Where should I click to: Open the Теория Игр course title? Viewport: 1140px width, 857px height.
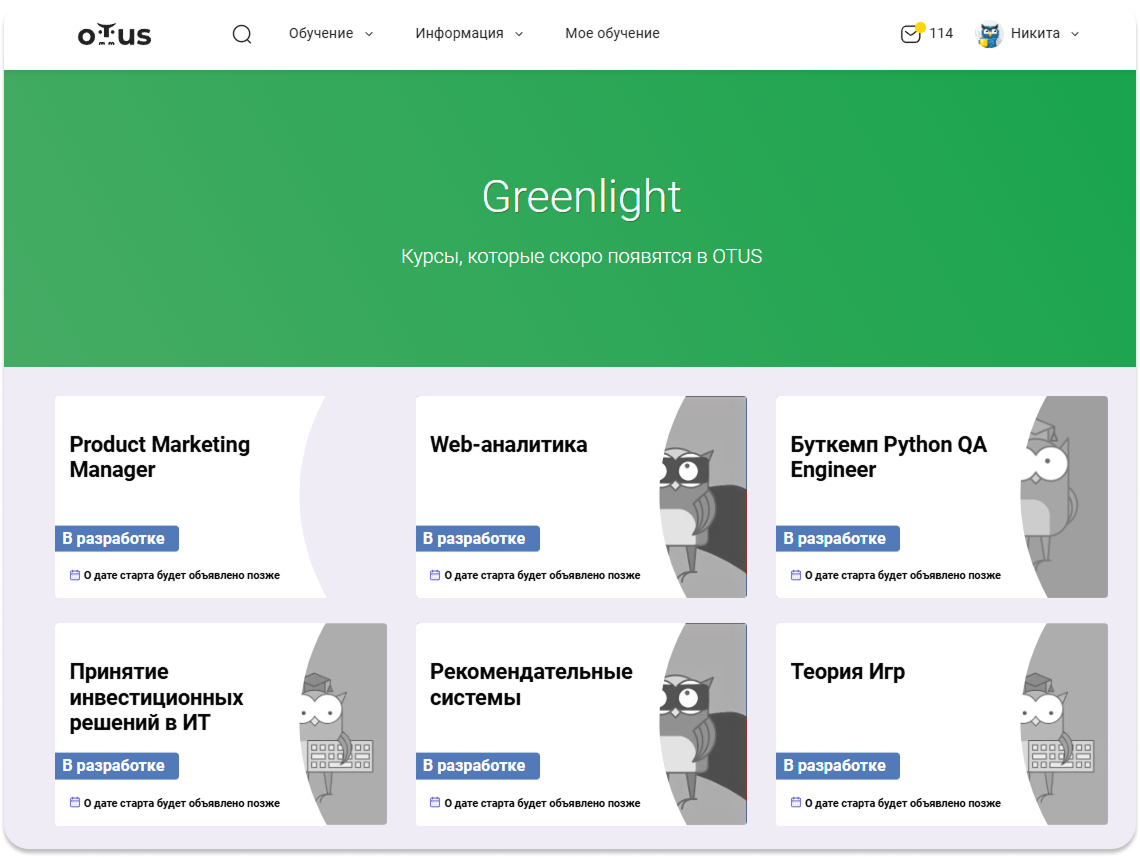[848, 671]
